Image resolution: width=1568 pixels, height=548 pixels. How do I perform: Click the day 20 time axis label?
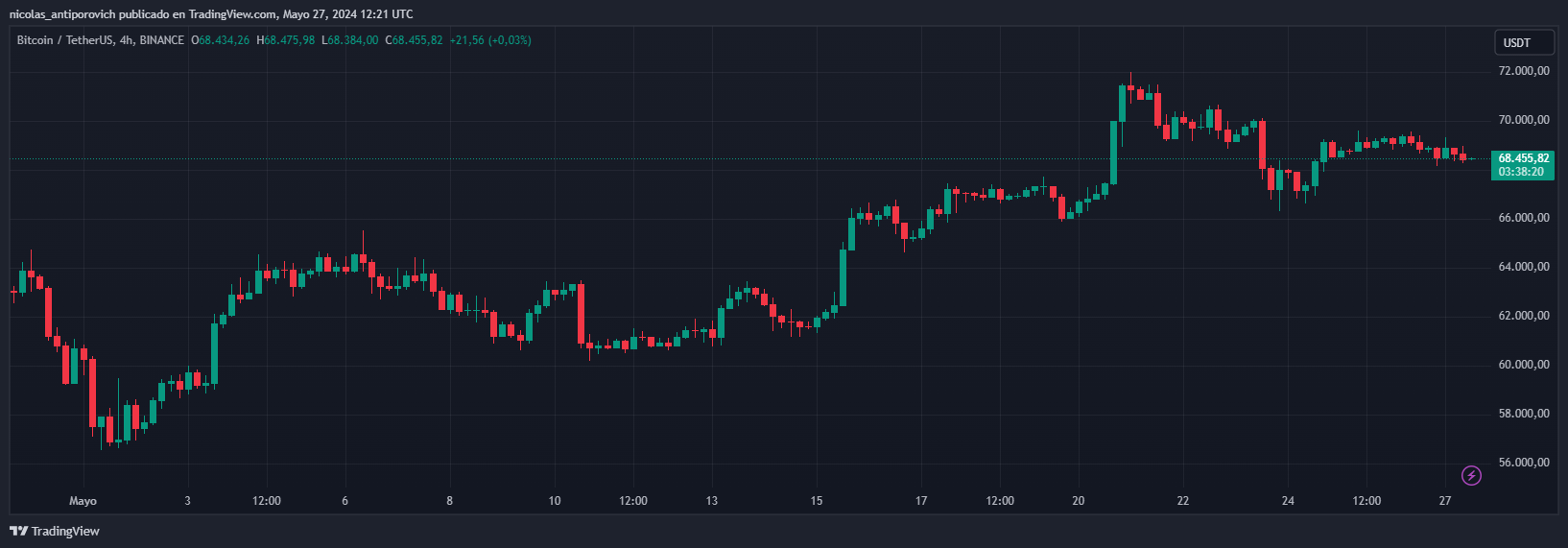1079,501
